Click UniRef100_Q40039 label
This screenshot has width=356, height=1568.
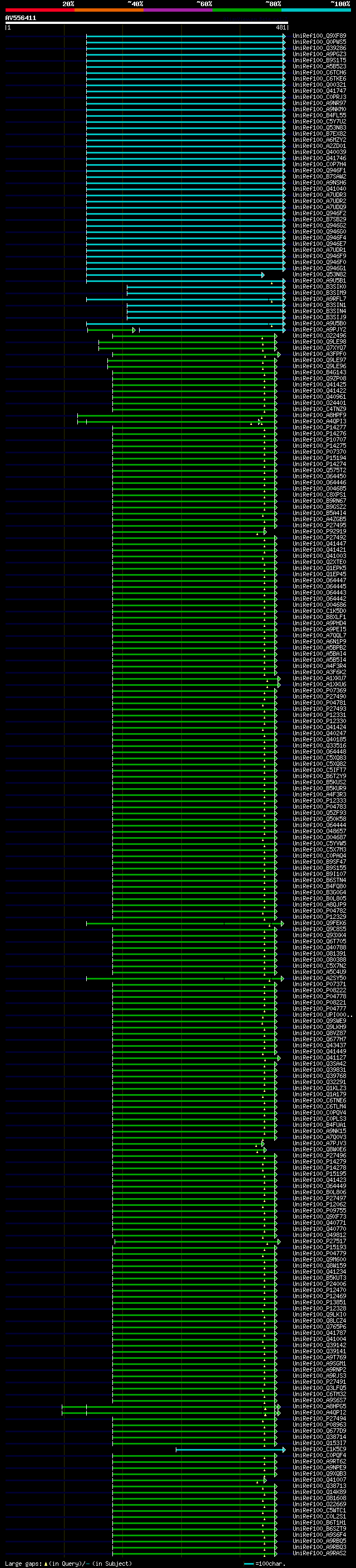pos(319,152)
